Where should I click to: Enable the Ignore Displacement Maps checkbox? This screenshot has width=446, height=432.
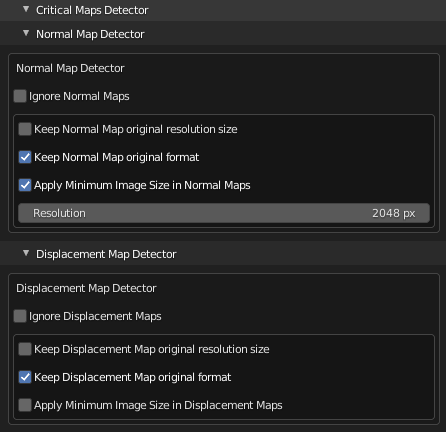(x=20, y=316)
